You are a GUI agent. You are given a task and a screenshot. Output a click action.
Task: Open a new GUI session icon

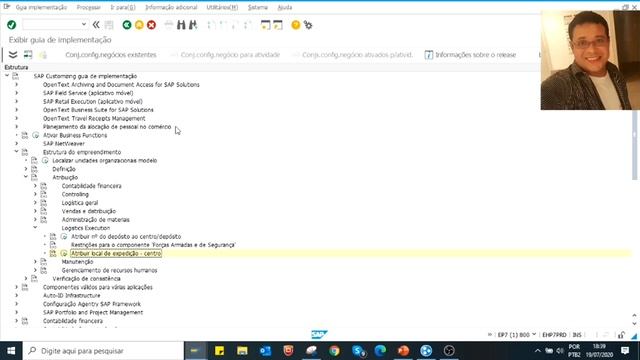(266, 25)
